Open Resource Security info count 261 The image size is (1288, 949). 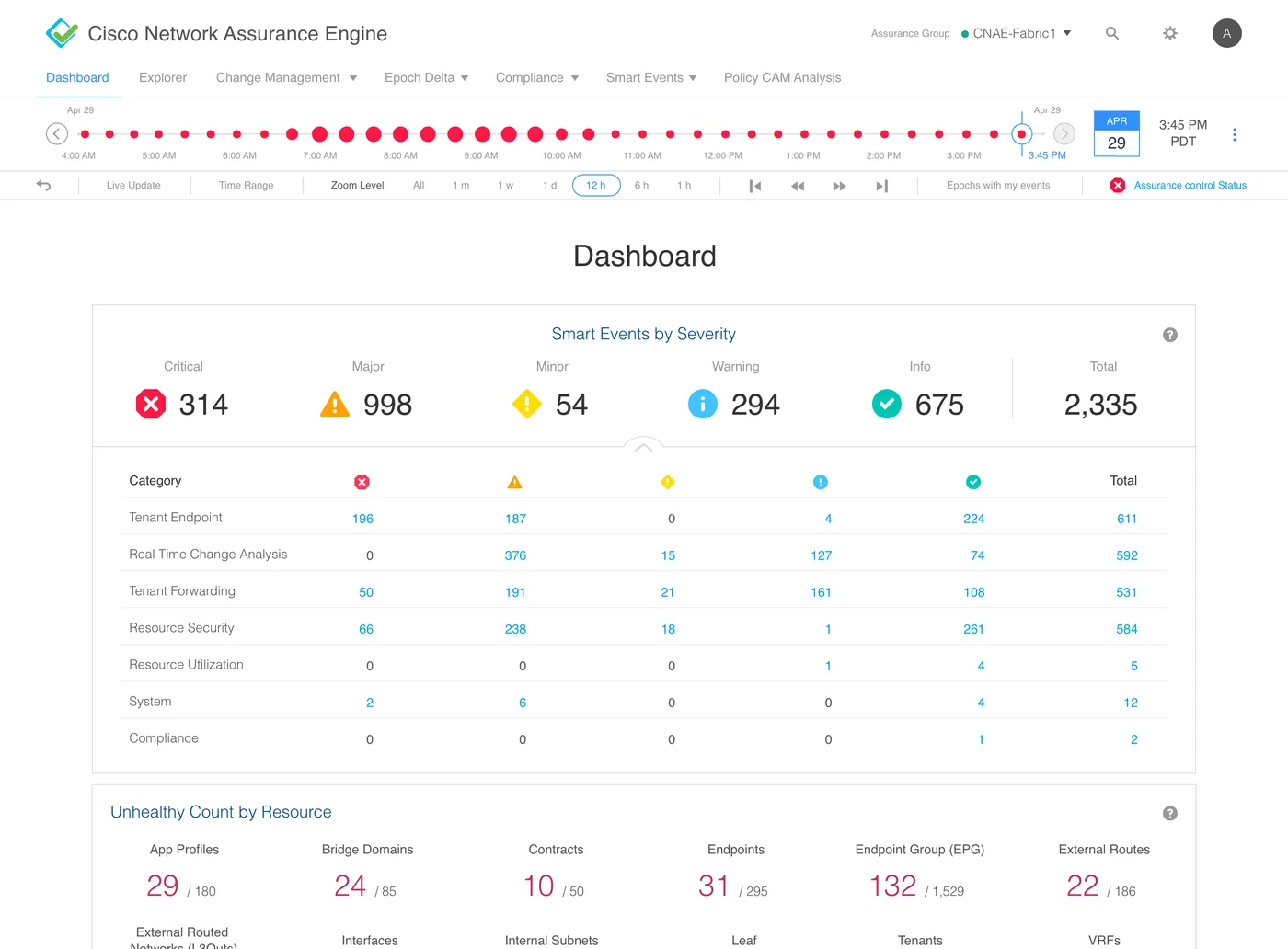(x=973, y=629)
